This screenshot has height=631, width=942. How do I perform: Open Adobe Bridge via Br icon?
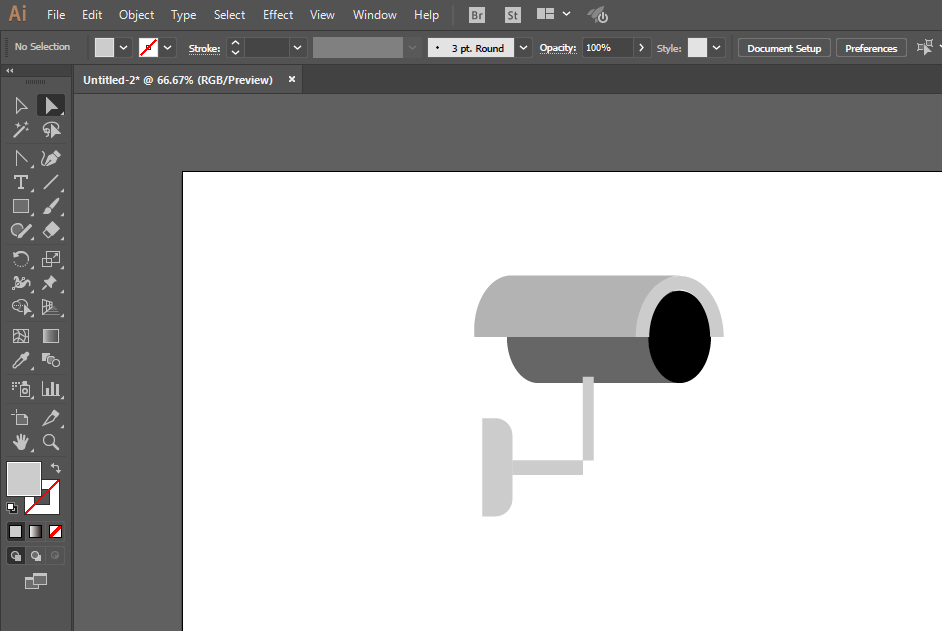click(477, 15)
